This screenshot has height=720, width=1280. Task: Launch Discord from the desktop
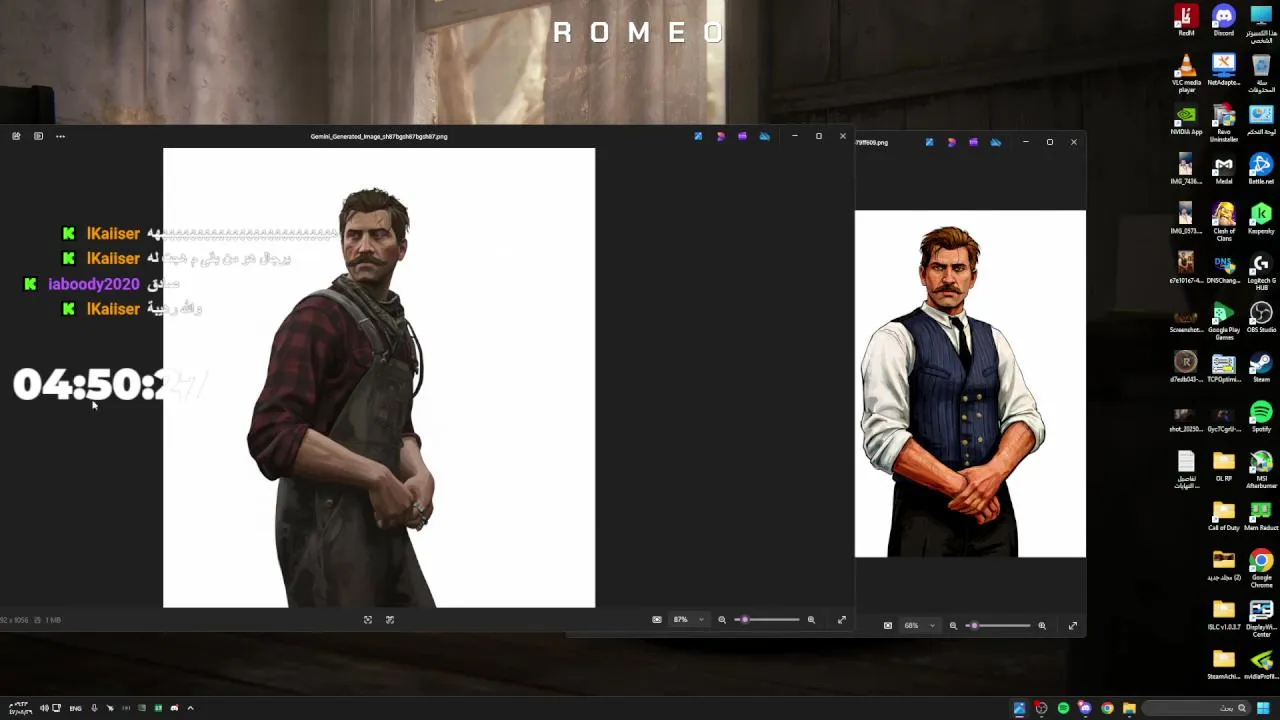click(x=1224, y=18)
